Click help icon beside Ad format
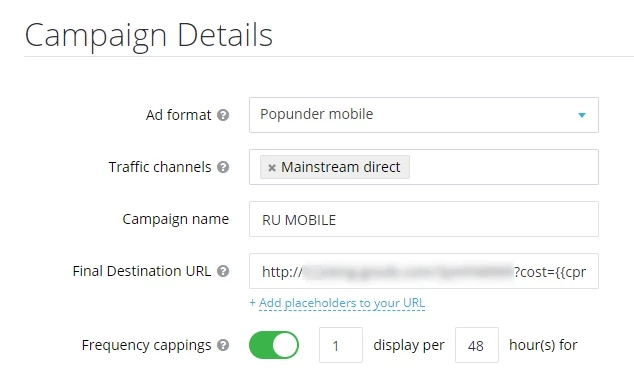The image size is (634, 384). point(223,115)
